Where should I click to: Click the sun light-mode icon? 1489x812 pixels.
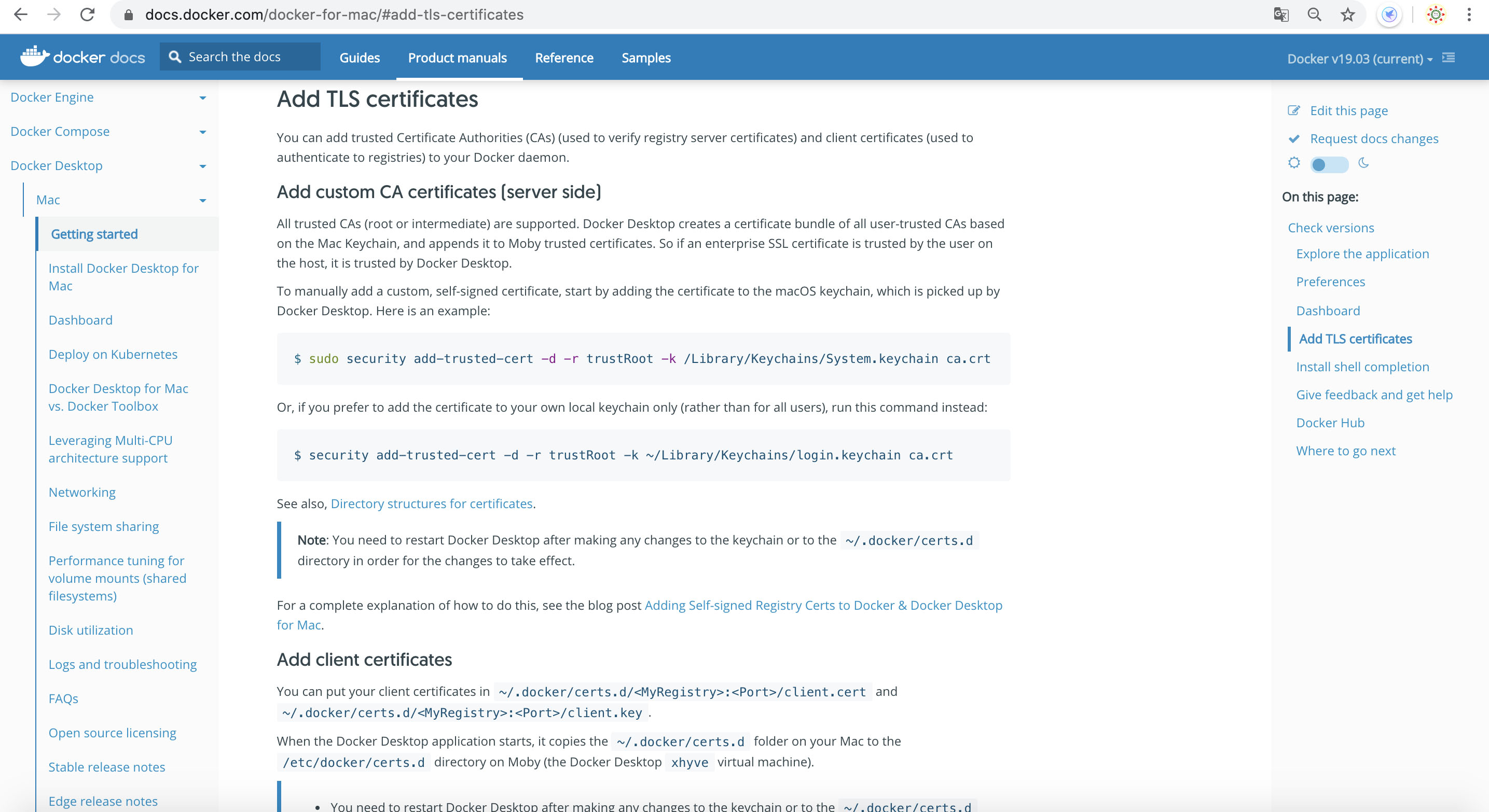[1294, 163]
